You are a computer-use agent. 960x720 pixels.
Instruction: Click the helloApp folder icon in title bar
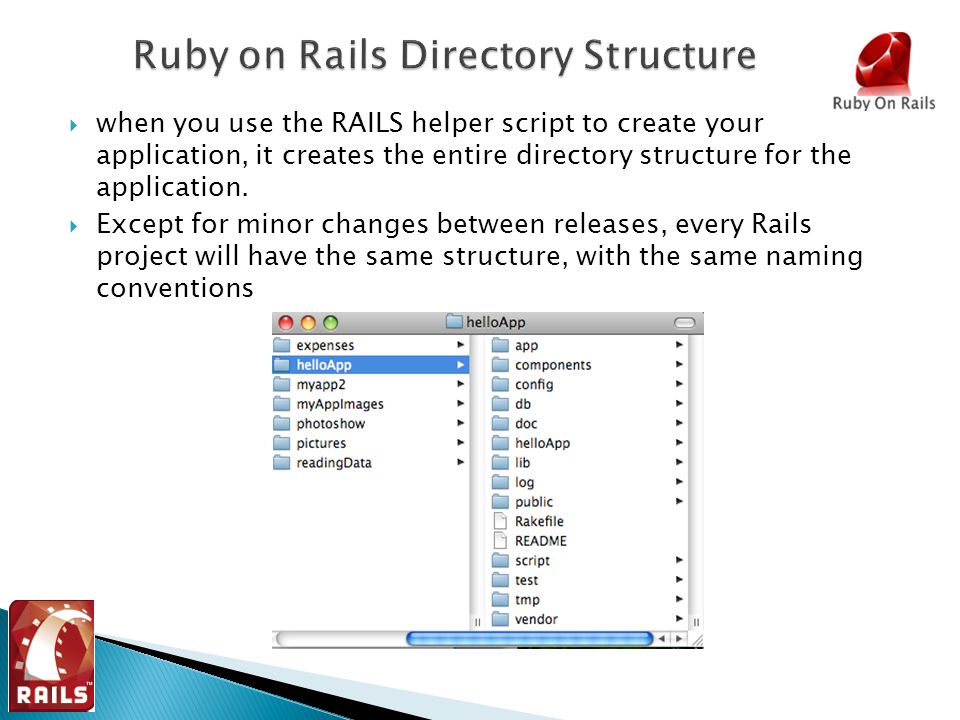point(454,321)
